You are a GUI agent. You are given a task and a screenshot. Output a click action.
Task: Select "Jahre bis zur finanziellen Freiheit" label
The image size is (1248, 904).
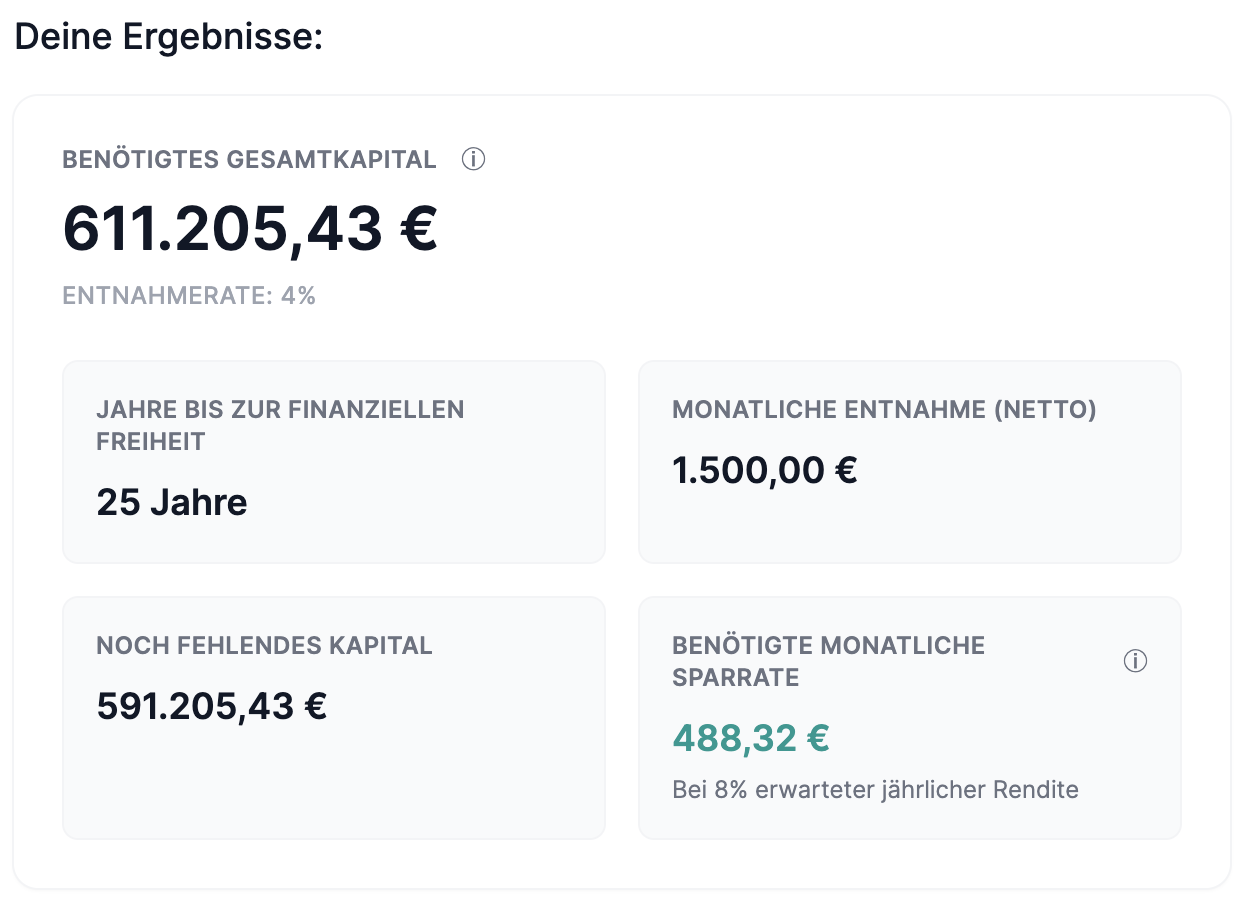point(280,425)
